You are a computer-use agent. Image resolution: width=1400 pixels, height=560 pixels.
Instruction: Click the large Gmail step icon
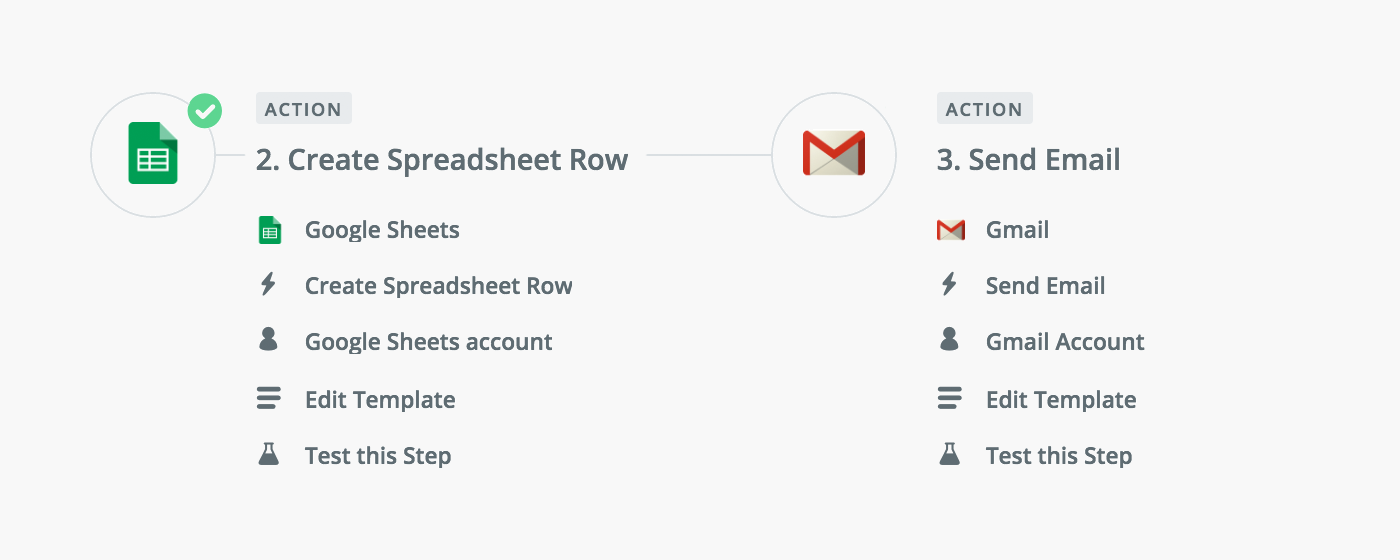pos(834,154)
